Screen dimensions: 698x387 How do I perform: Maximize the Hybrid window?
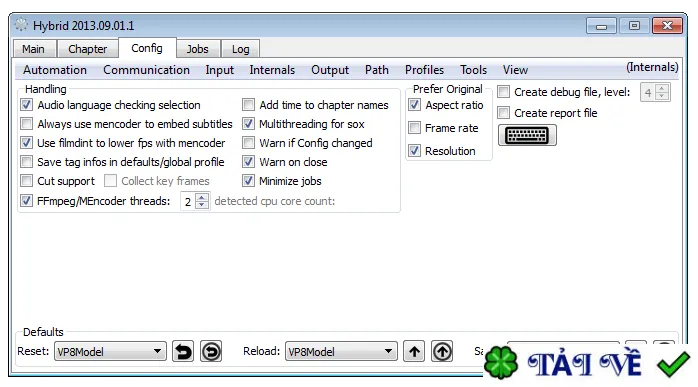coord(634,26)
